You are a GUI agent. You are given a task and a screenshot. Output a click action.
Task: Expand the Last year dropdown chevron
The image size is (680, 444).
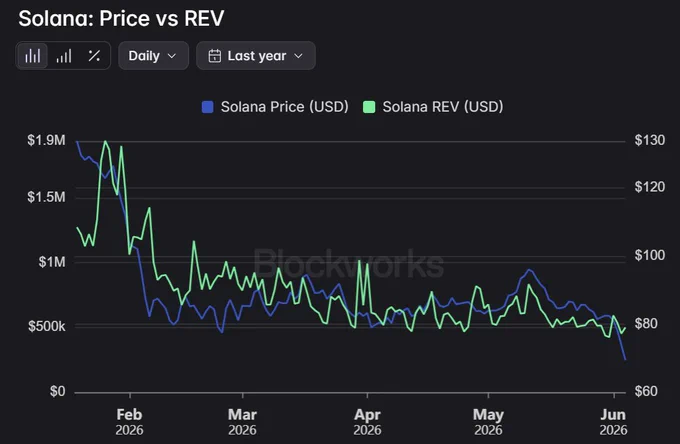[x=298, y=56]
